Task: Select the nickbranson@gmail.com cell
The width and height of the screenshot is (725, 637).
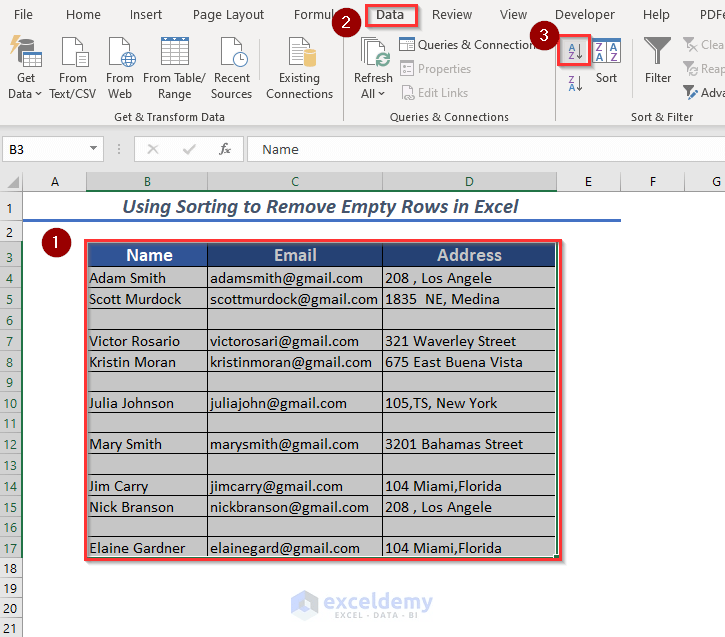Action: click(295, 507)
